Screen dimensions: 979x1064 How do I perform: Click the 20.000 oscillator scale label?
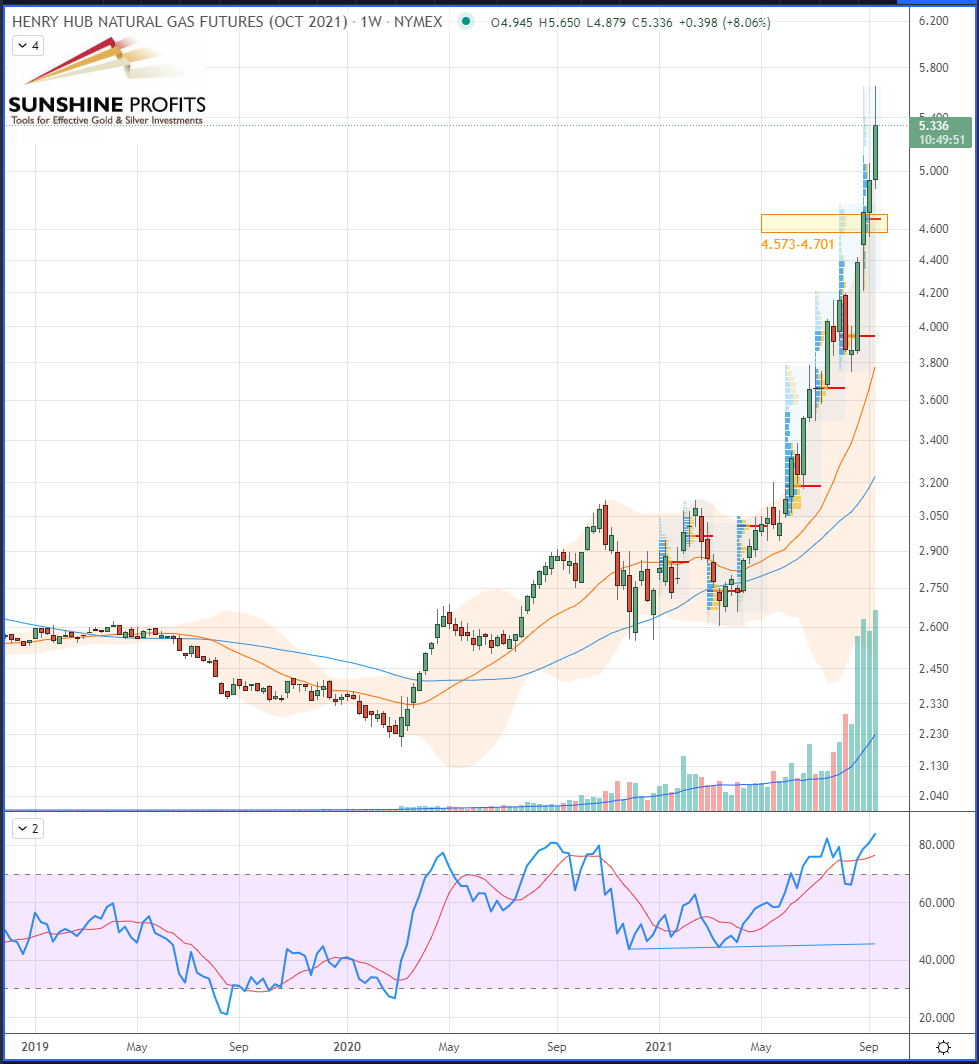(x=936, y=1018)
